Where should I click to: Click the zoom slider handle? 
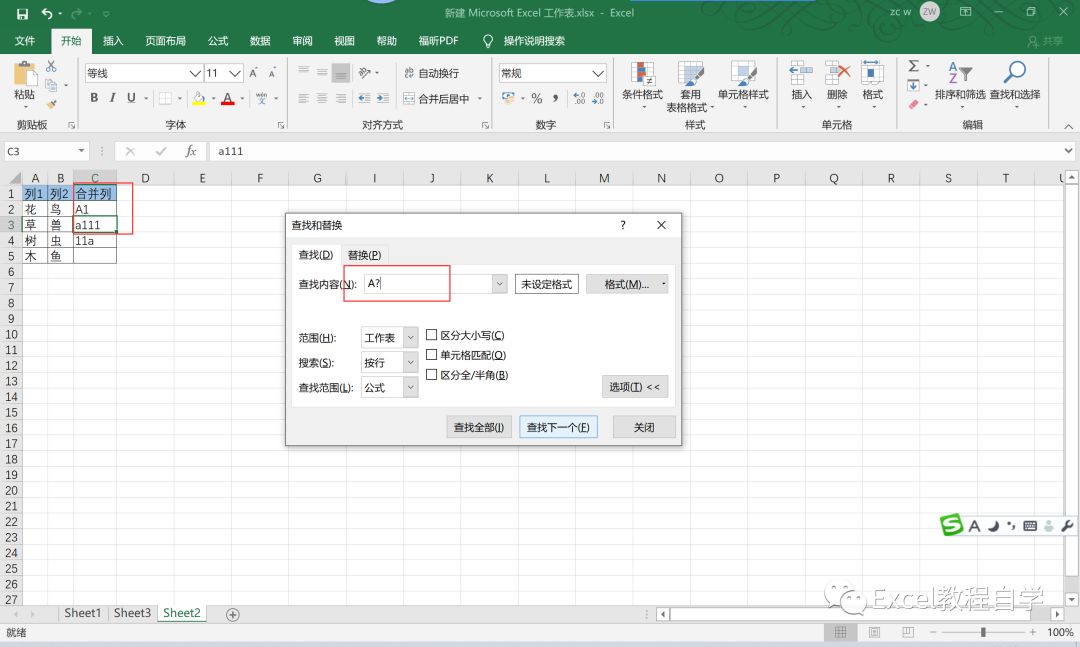tap(983, 632)
